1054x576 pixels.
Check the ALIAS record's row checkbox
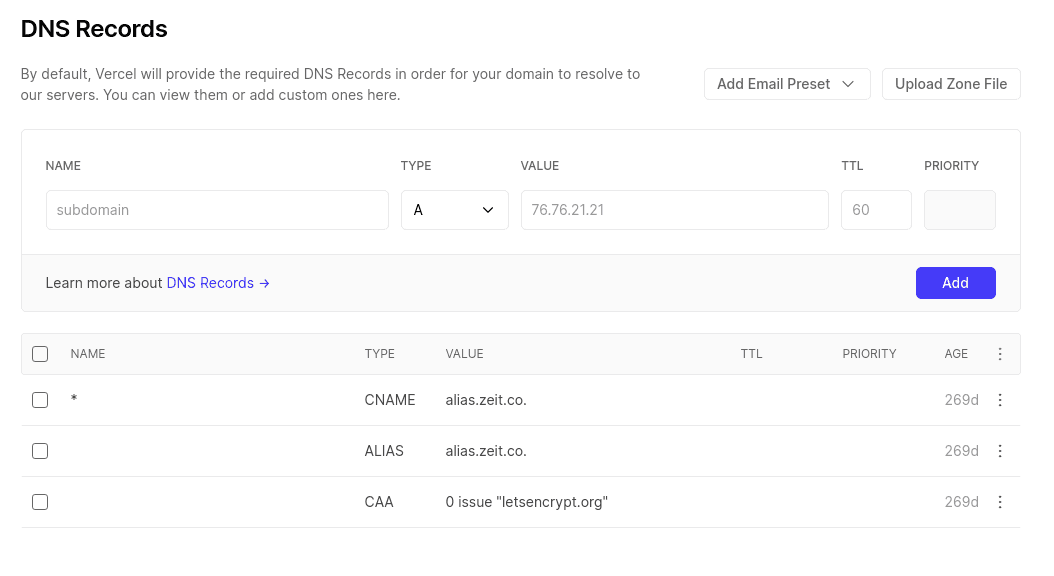[x=40, y=451]
